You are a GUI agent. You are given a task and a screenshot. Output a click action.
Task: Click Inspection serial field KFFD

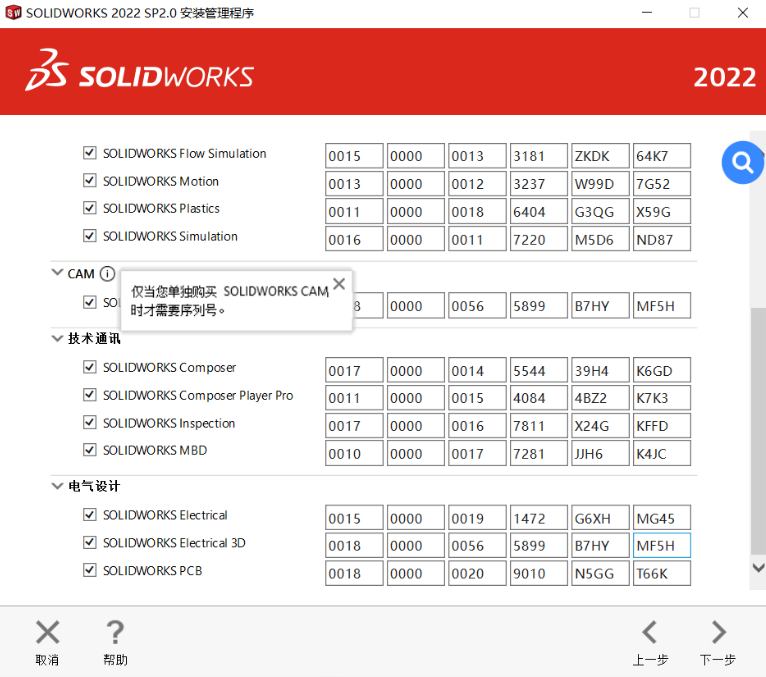tap(662, 426)
